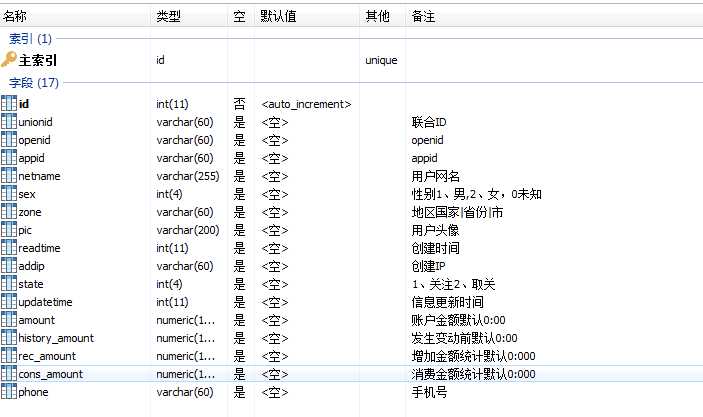This screenshot has height=417, width=703.
Task: Click the 创建时间 comment
Action: click(435, 248)
